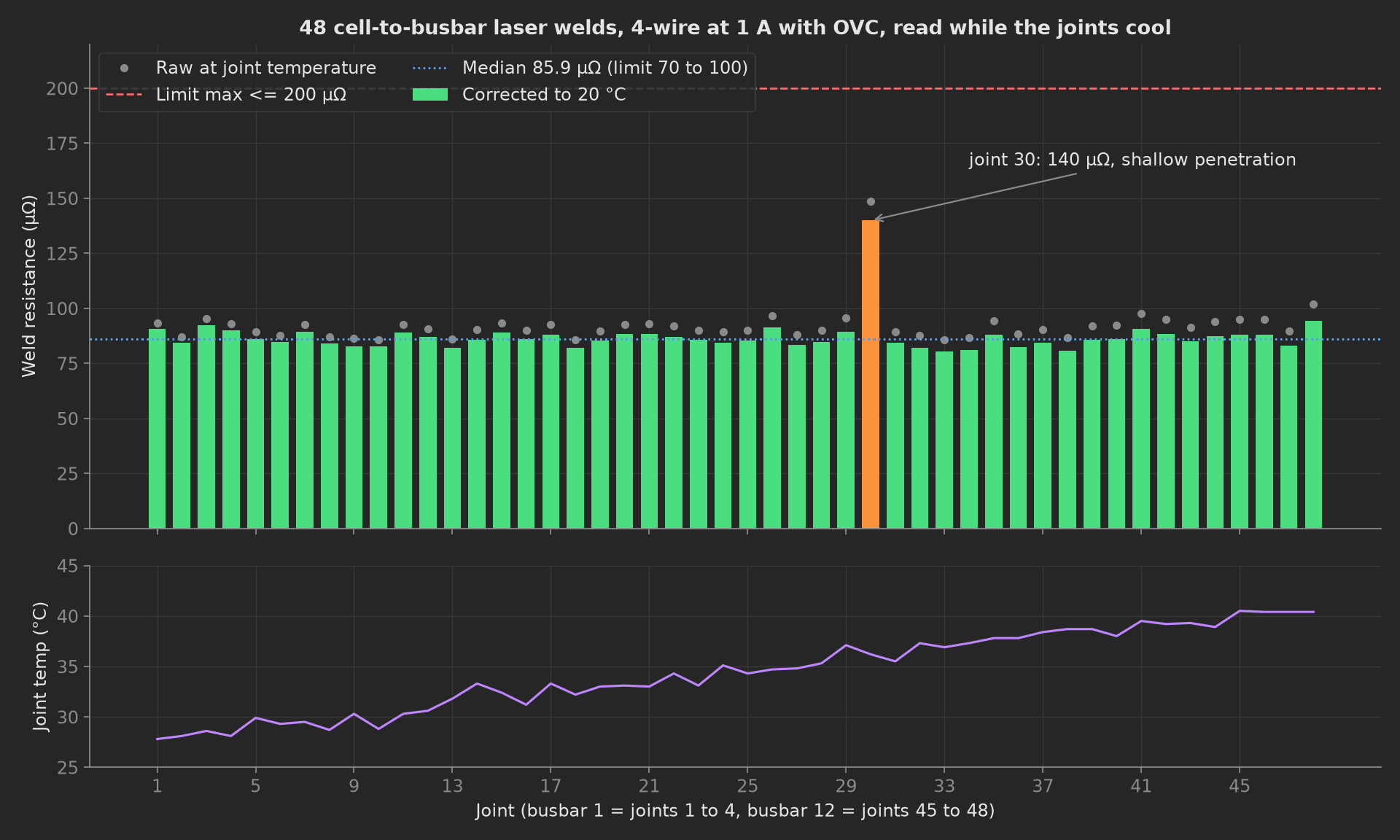Screen dimensions: 1400x840
Task: Click the green bar for joint 1
Action: [157, 429]
